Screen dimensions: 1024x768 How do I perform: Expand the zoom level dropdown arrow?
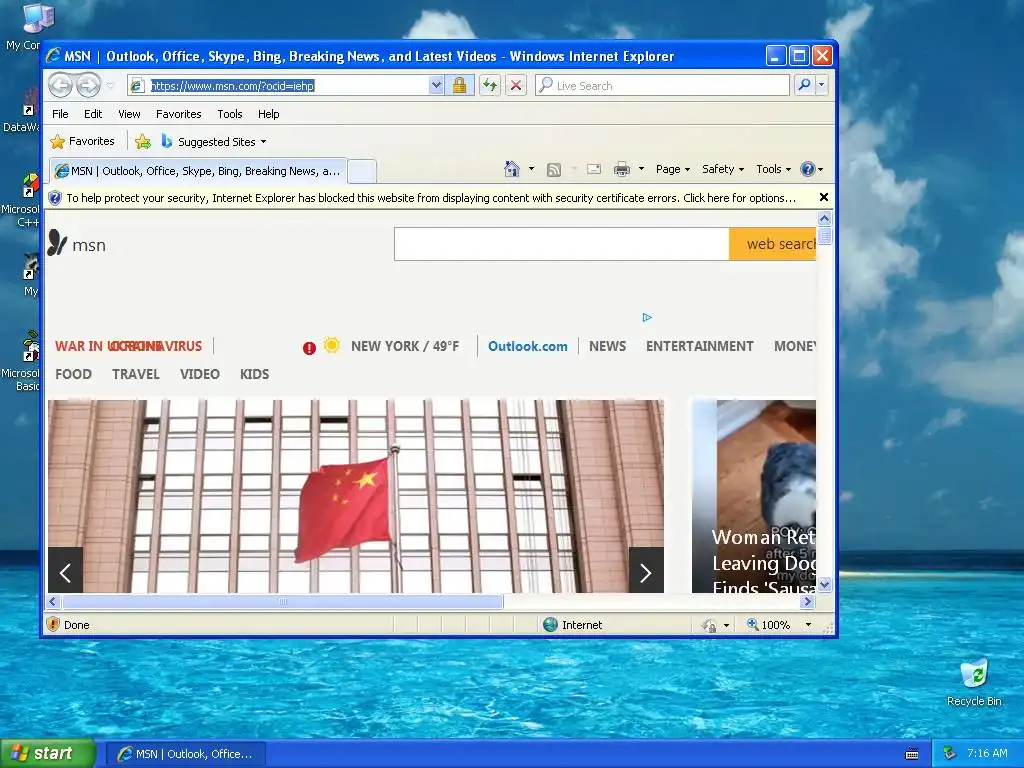808,625
